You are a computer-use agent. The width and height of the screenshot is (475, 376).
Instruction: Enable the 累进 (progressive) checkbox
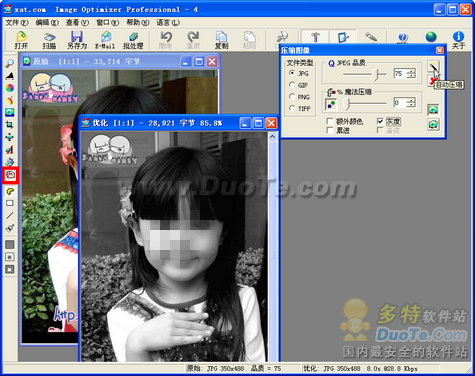point(330,130)
